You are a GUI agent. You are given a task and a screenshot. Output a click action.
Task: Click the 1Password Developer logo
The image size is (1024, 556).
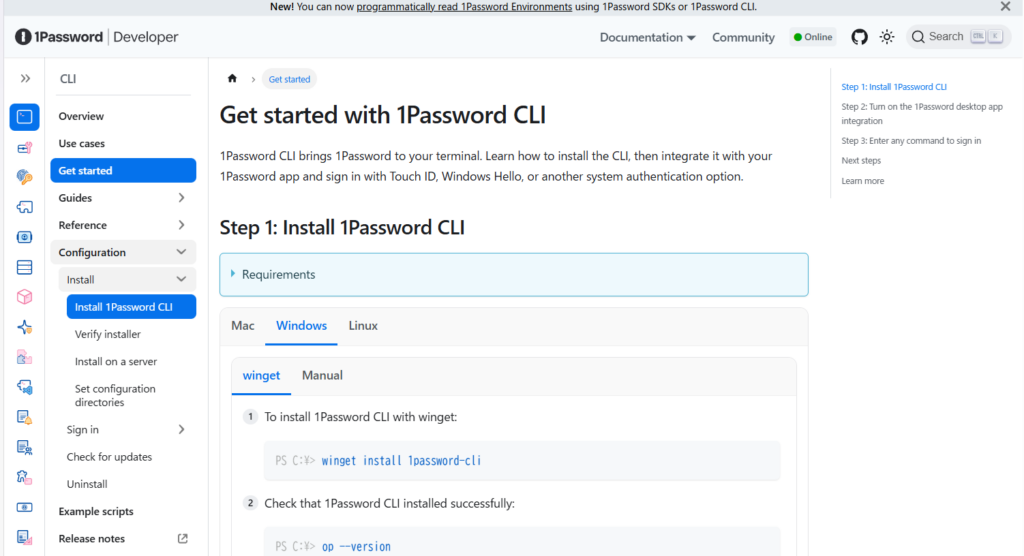(96, 37)
